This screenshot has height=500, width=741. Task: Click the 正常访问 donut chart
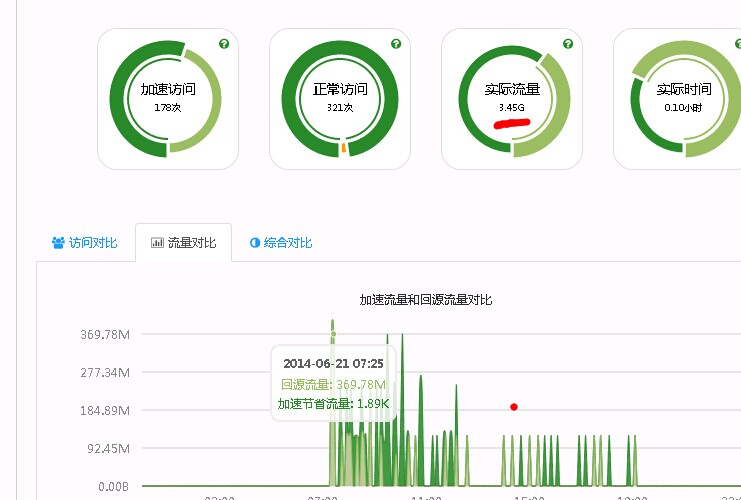(x=340, y=99)
